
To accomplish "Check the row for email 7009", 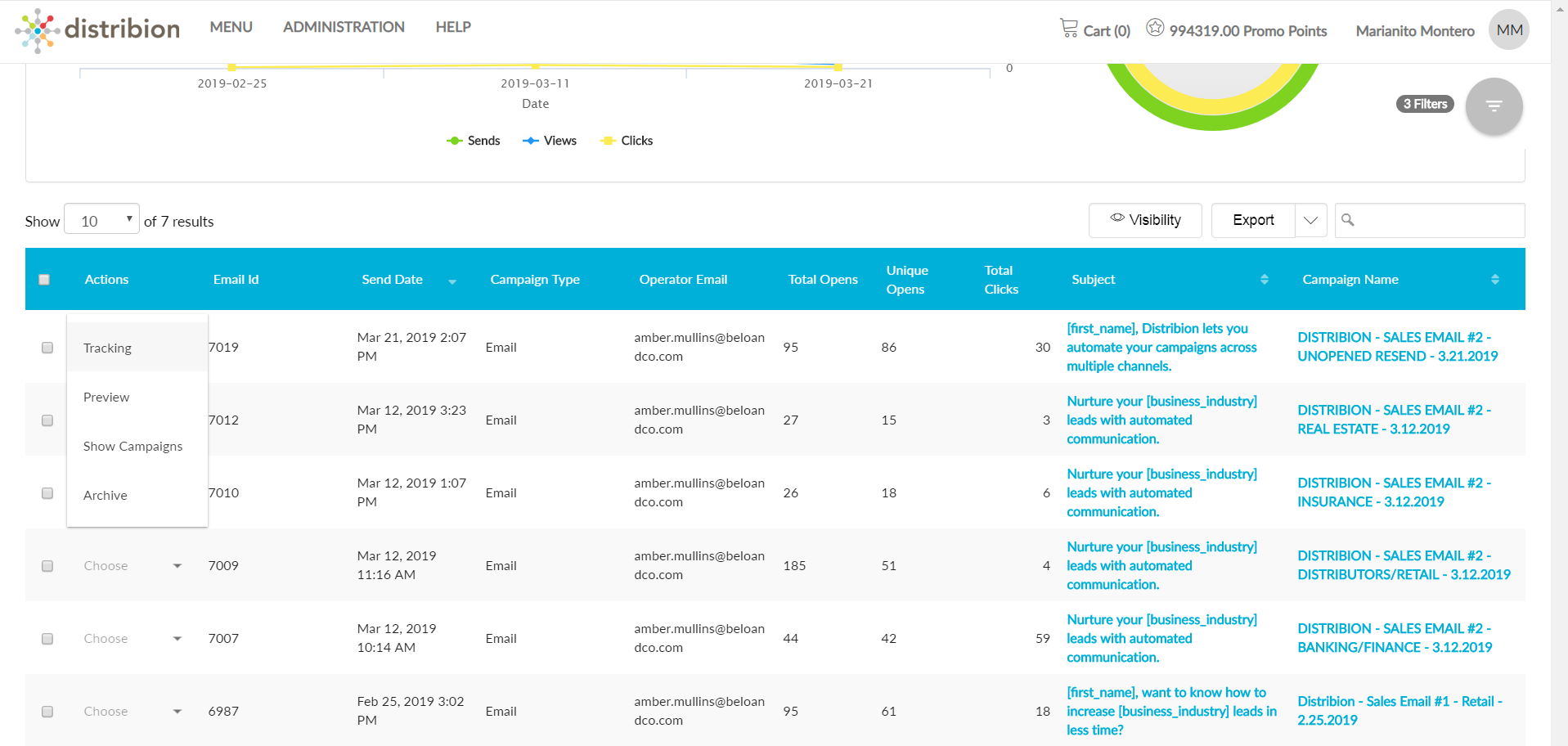I will tap(47, 566).
